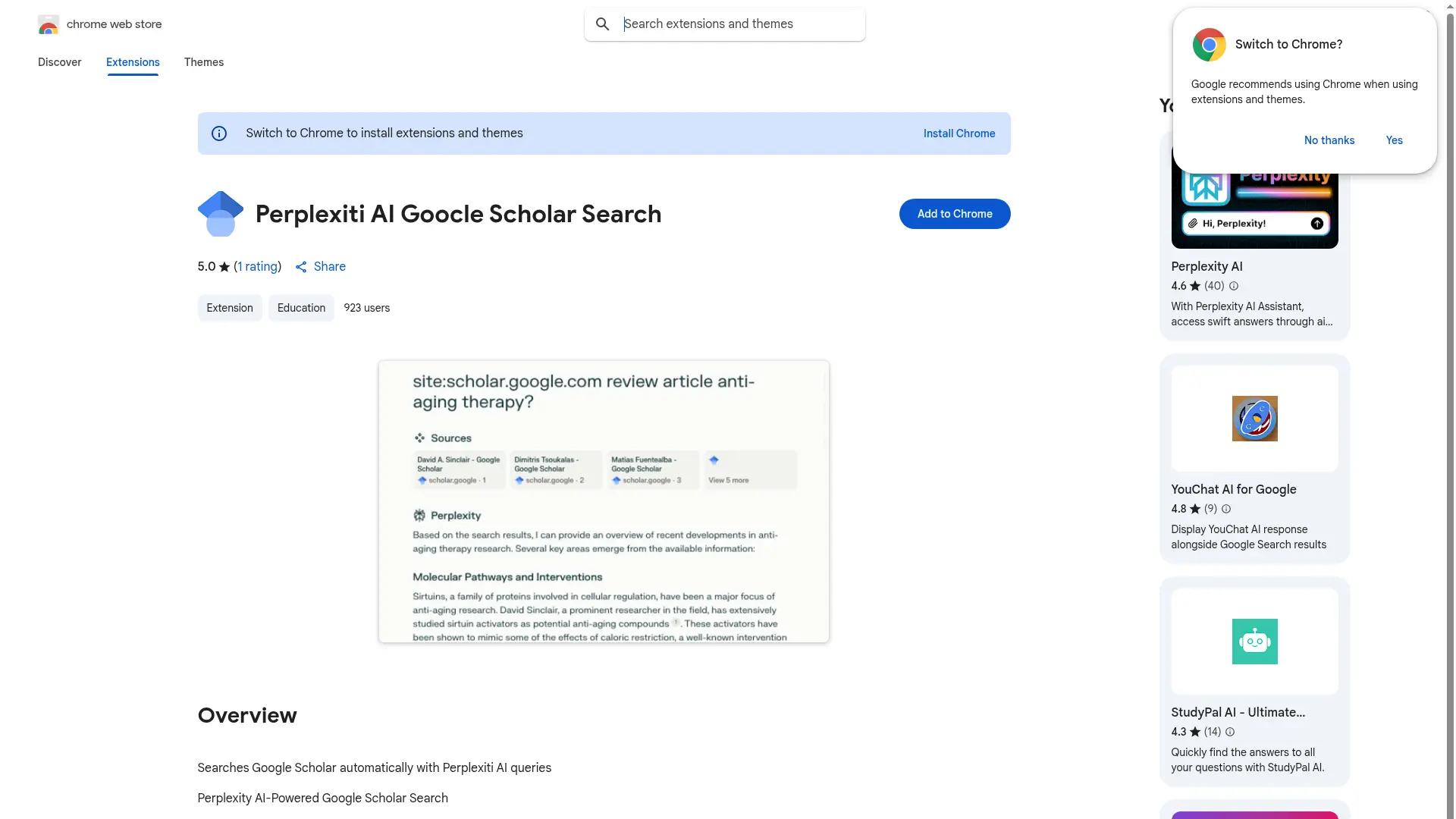Click the info icon beside YouChat AI rating
This screenshot has width=1456, height=819.
1225,509
